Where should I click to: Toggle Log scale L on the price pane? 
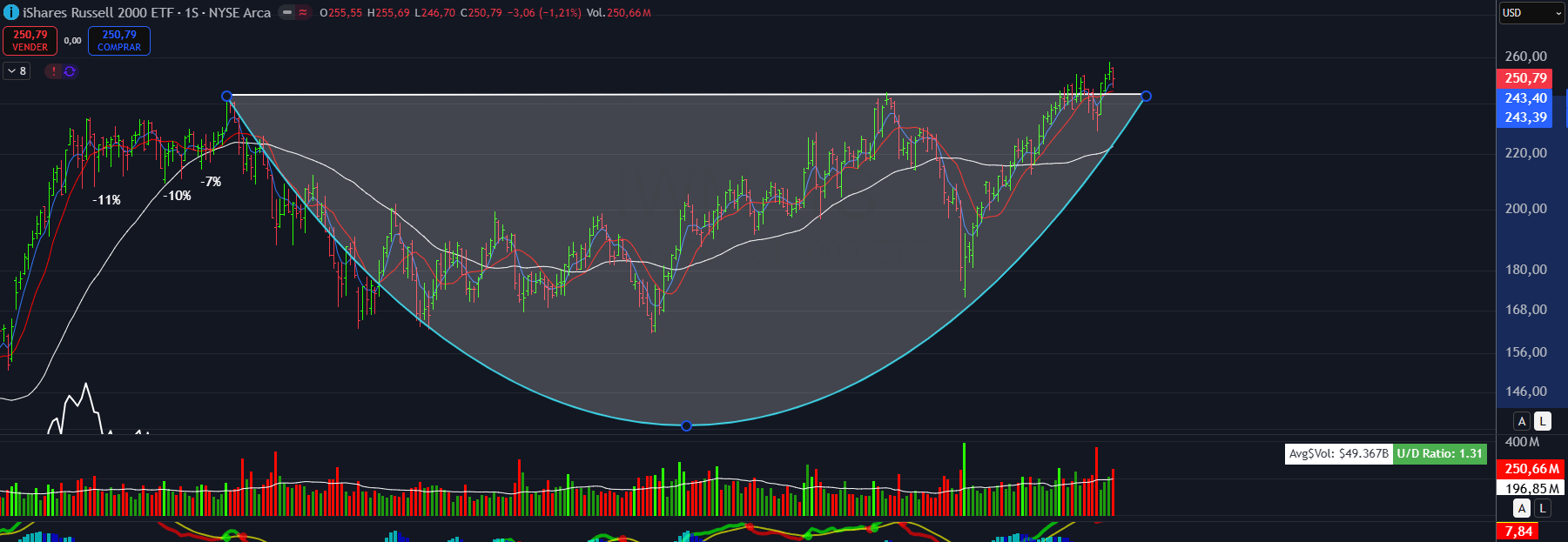[1542, 421]
